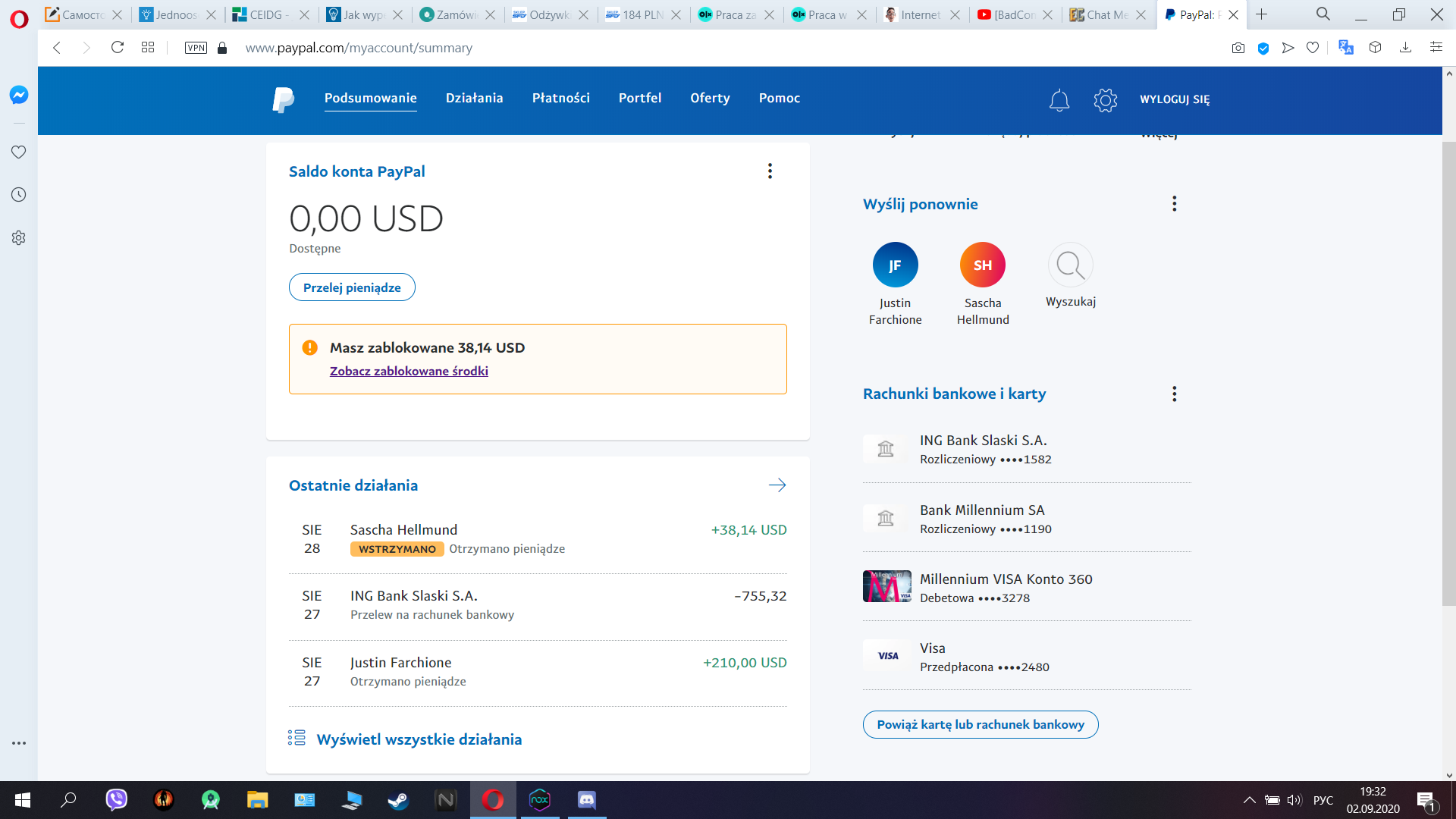This screenshot has height=819, width=1456.
Task: Open the translate extension icon
Action: (x=1346, y=48)
